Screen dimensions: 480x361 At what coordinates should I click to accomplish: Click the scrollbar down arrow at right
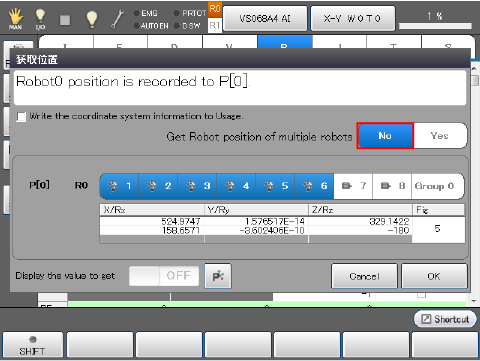474,301
